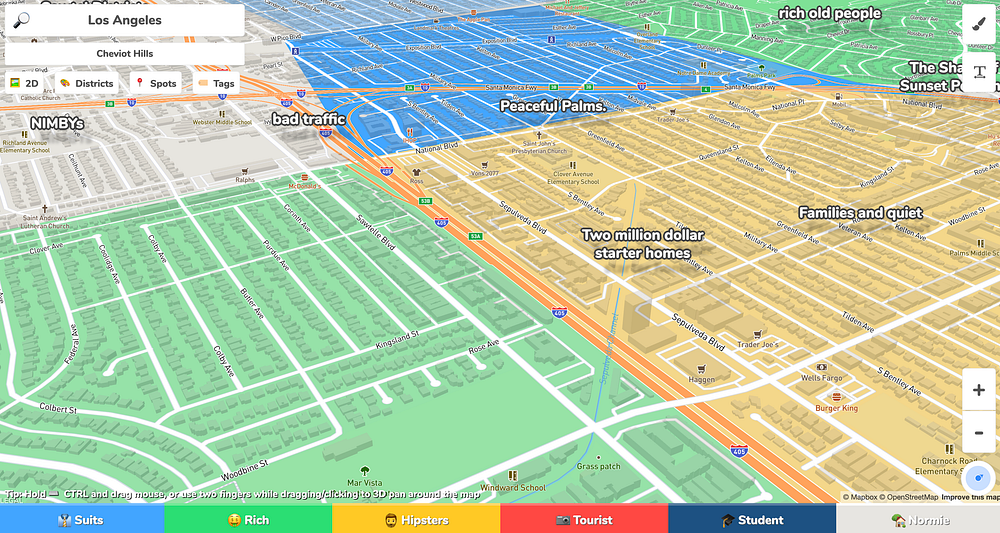Toggle the 2D map view
1000x533 pixels.
pos(24,84)
